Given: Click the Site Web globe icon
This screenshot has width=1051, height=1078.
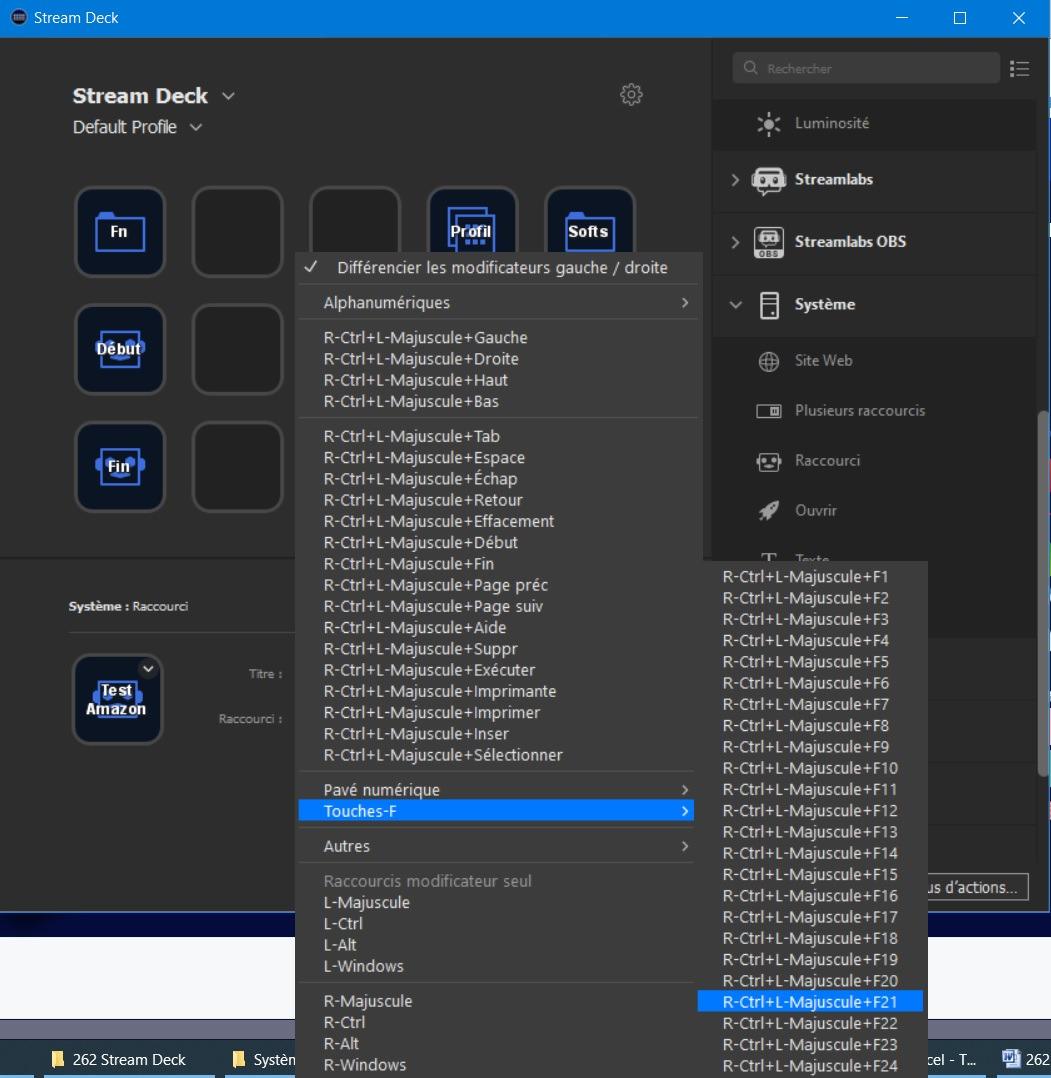Looking at the screenshot, I should (768, 361).
